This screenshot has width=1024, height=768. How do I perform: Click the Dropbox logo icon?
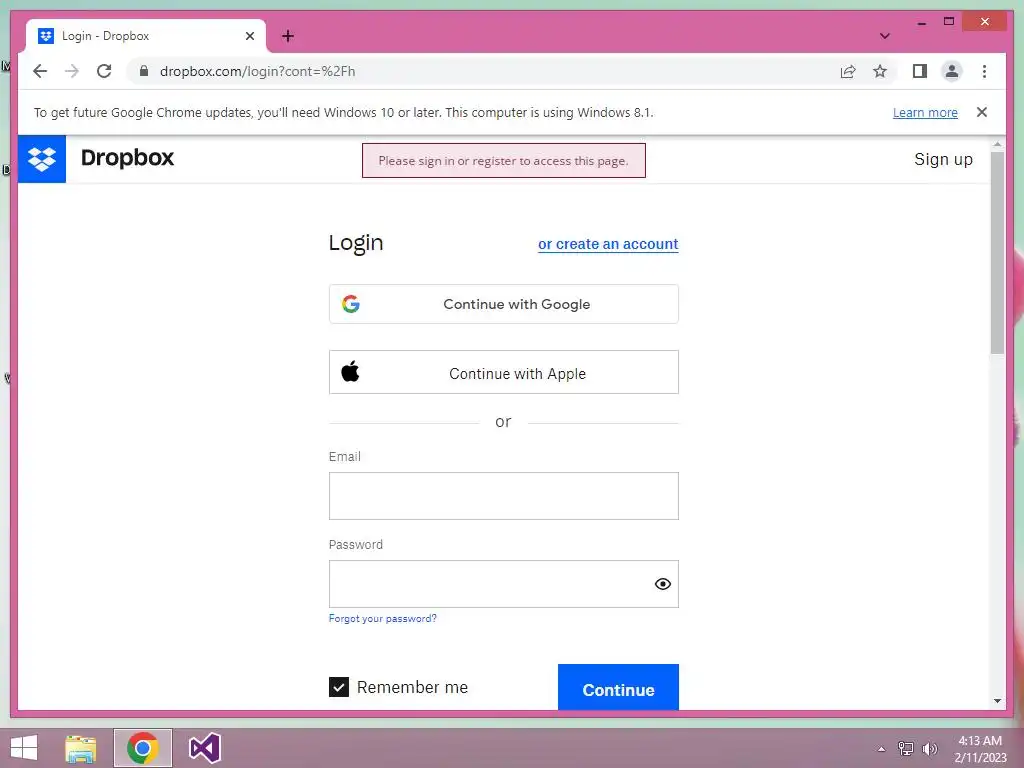(42, 159)
